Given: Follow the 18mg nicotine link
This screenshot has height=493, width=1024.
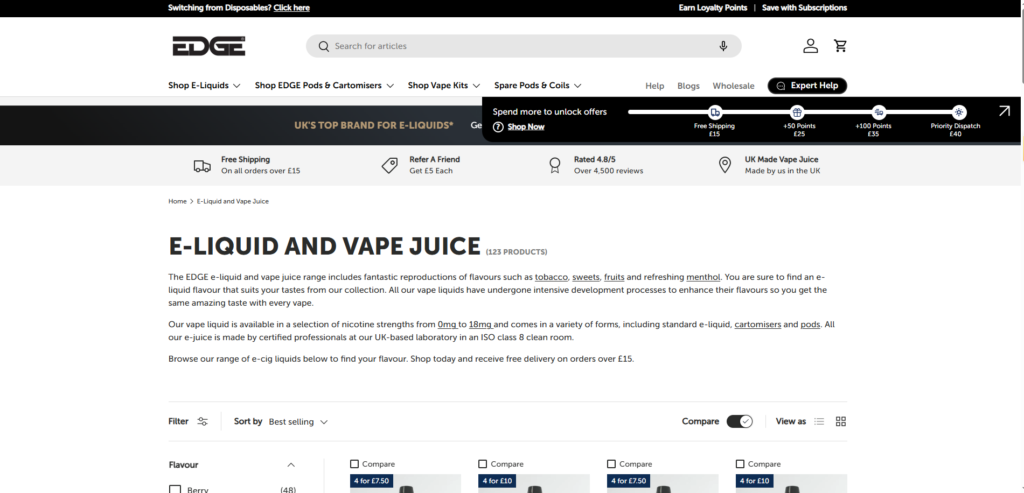Looking at the screenshot, I should pos(481,324).
